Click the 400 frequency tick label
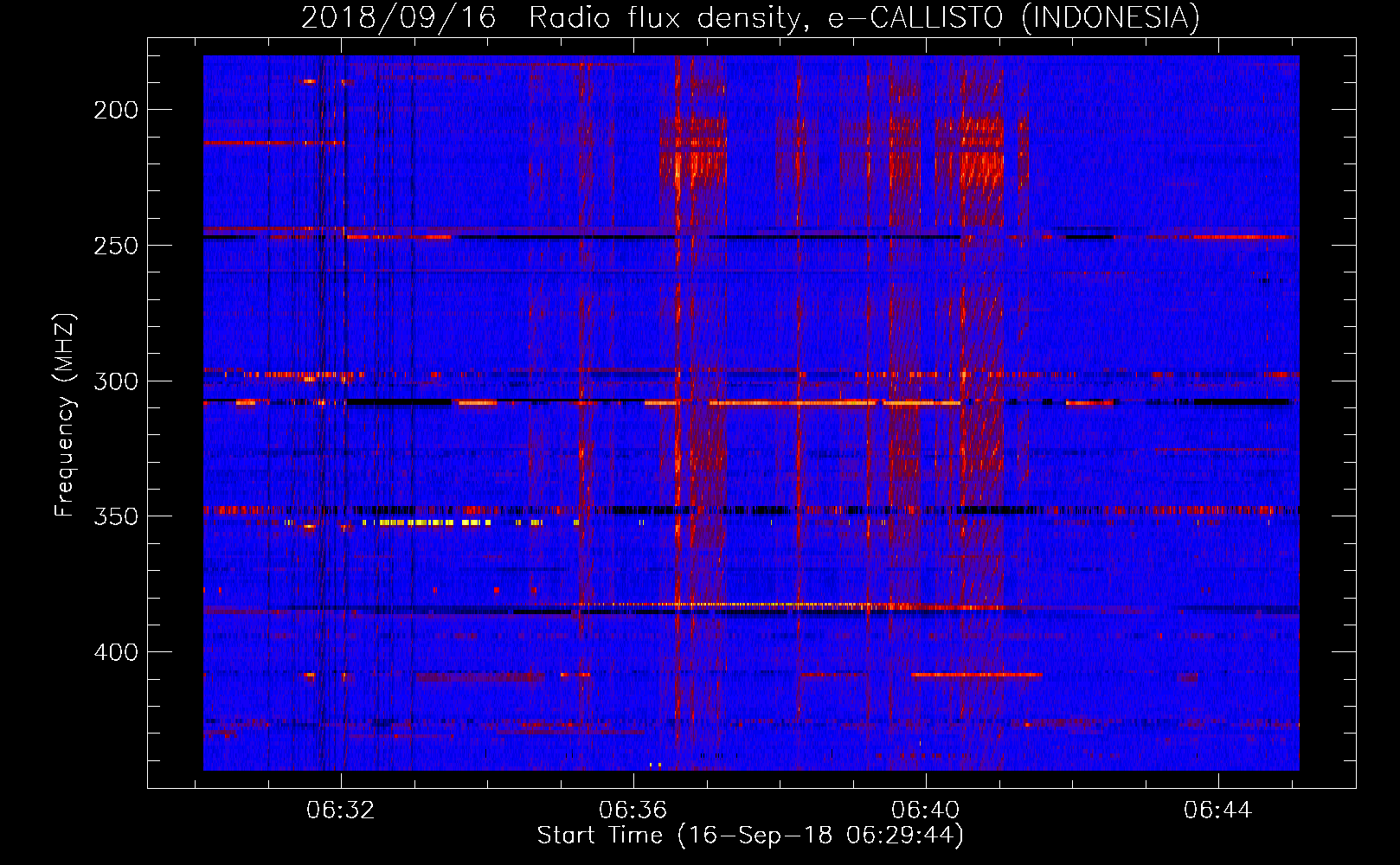 pyautogui.click(x=116, y=652)
